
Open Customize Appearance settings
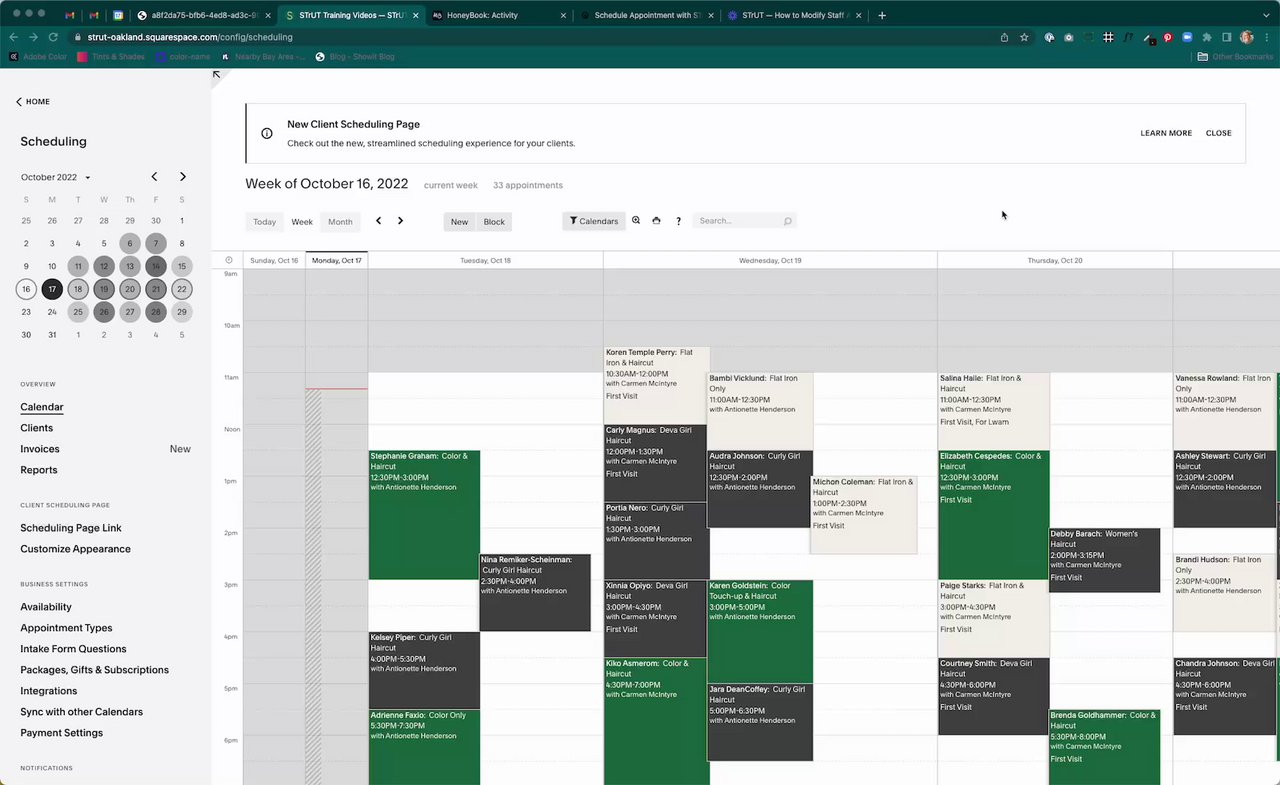(75, 549)
